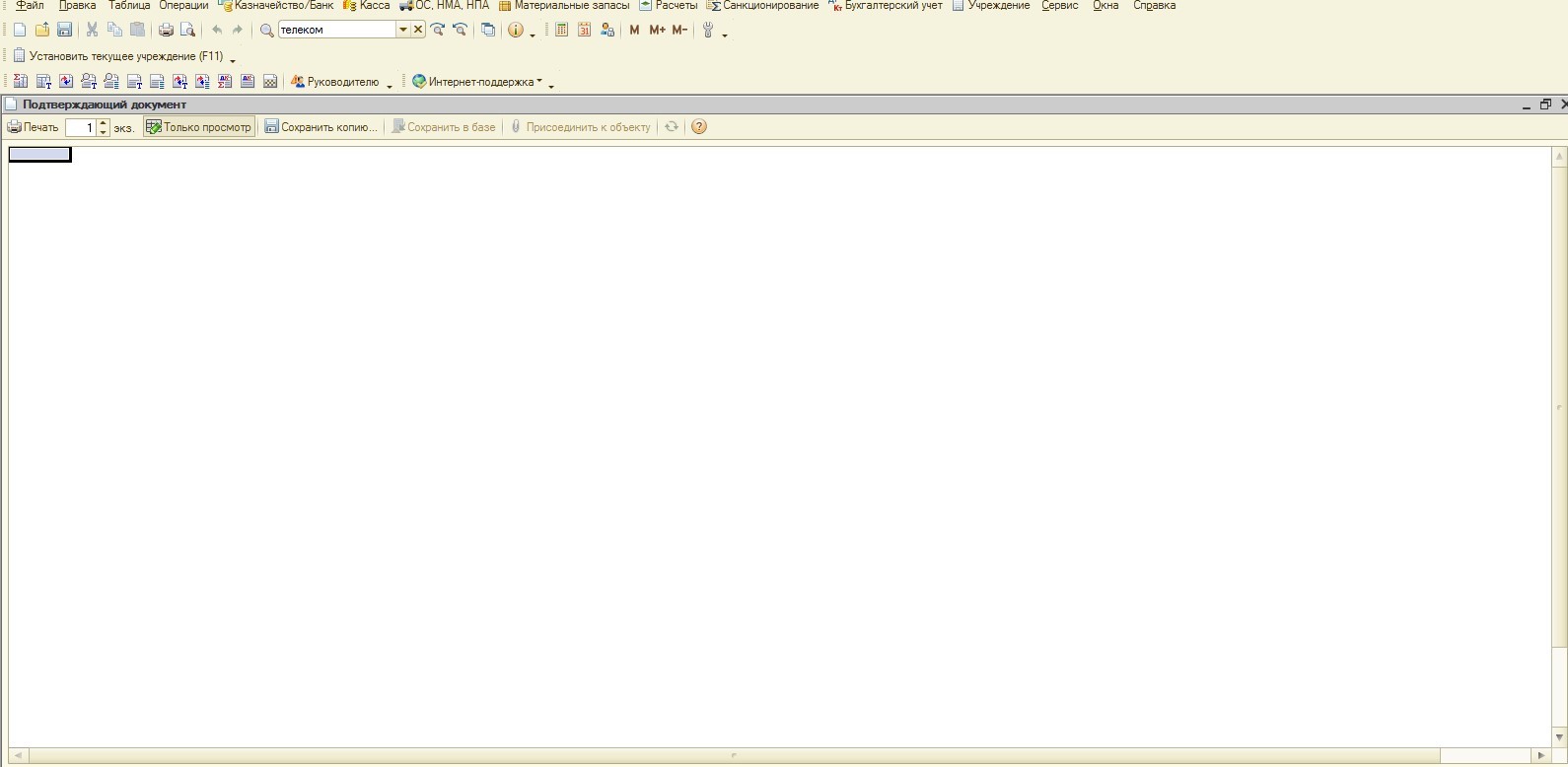Screen dimensions: 1568x767
Task: Open the calculator icon in toolbar
Action: pos(561,31)
